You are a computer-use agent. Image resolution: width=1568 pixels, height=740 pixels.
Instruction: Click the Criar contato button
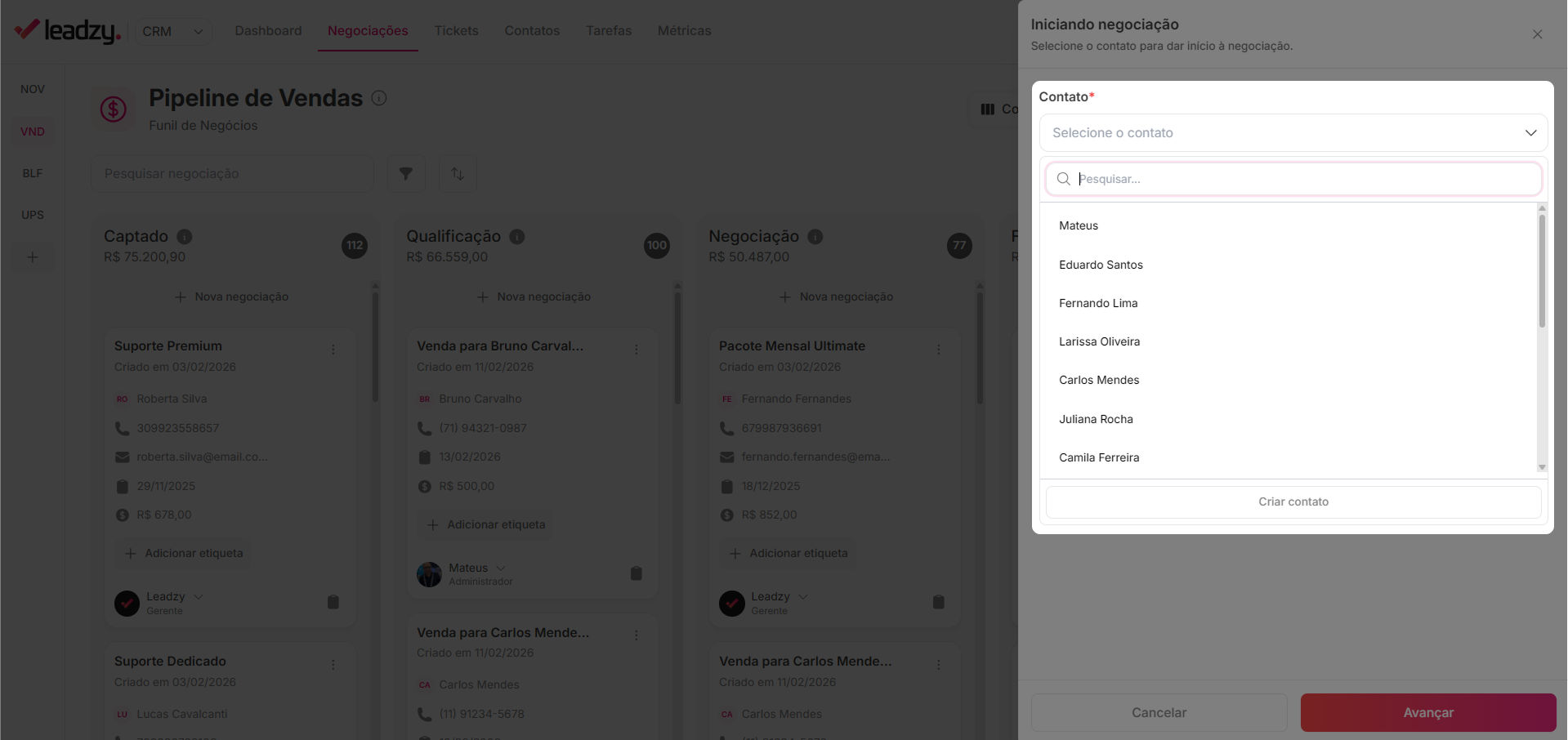click(x=1293, y=502)
